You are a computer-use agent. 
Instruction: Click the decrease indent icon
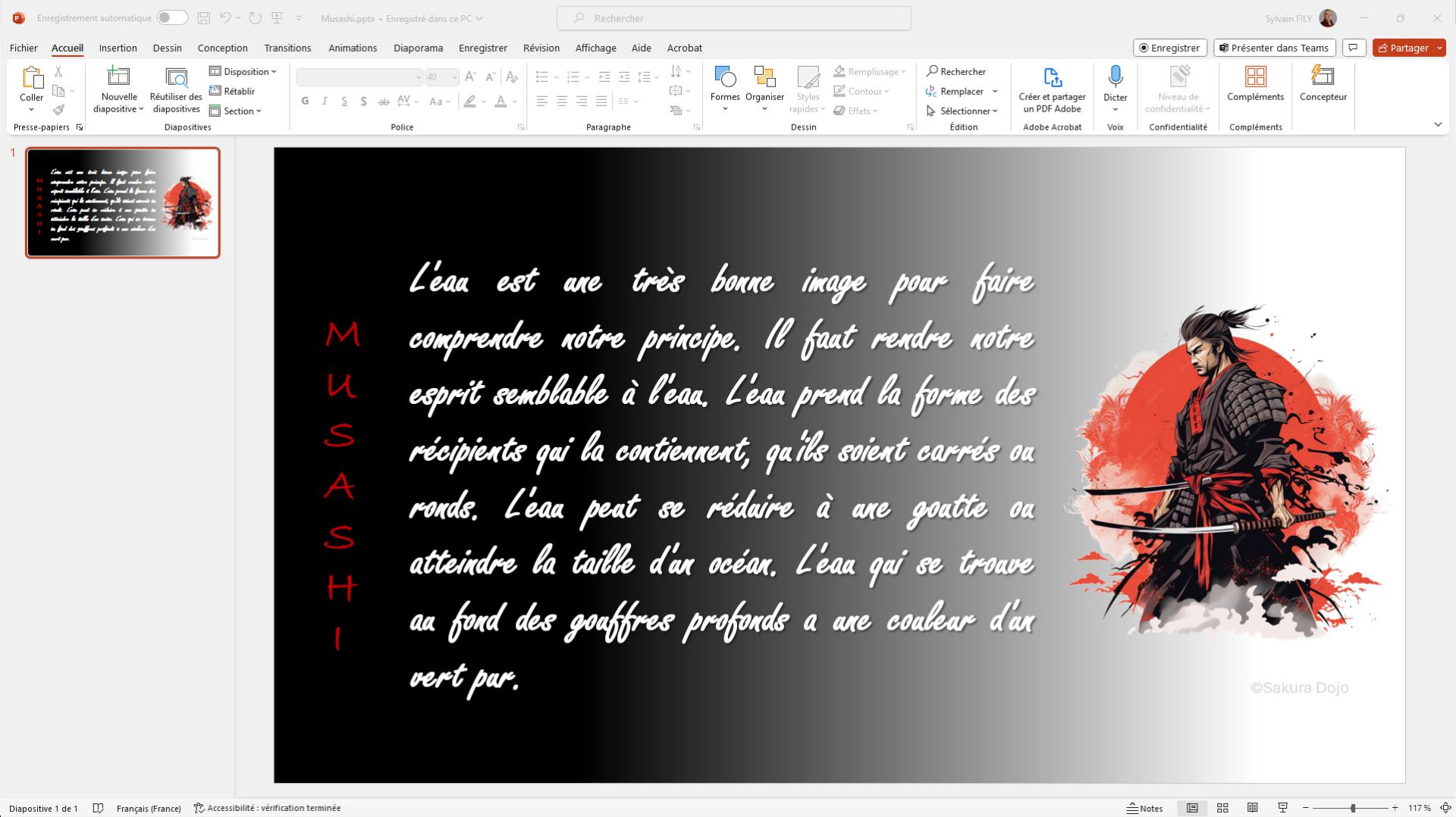[x=604, y=77]
